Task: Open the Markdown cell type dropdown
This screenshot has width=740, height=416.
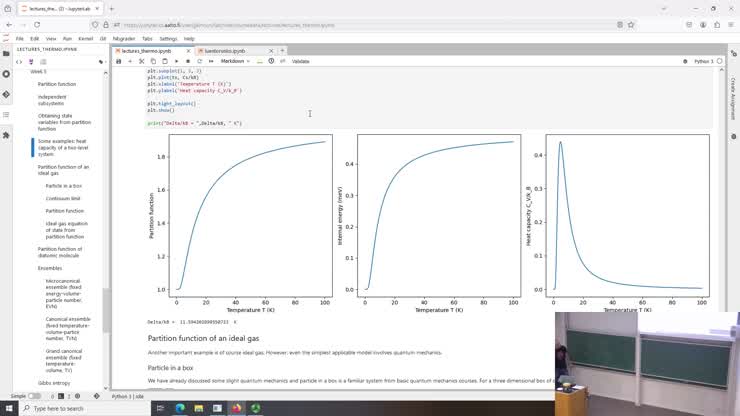Action: click(240, 61)
